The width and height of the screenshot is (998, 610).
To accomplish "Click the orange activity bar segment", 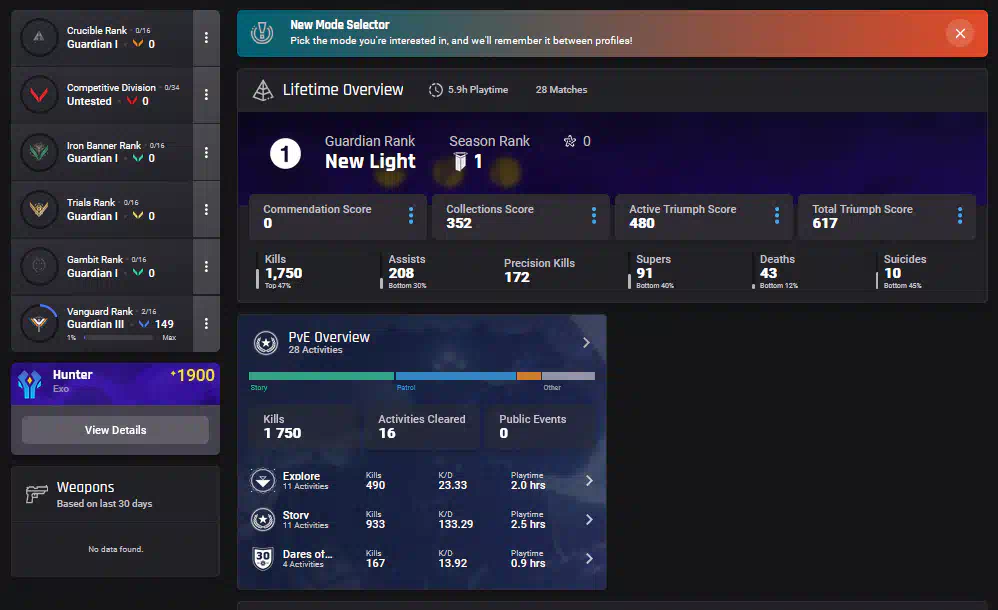I will pos(529,376).
